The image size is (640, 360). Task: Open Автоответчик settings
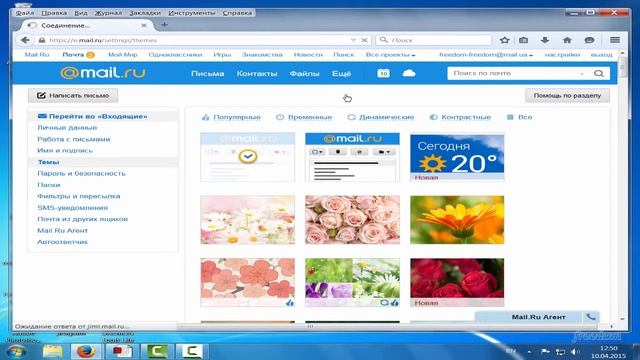[x=62, y=242]
